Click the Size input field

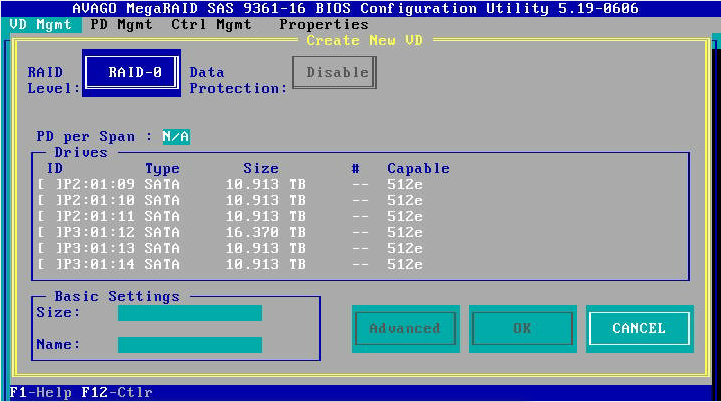tap(190, 313)
